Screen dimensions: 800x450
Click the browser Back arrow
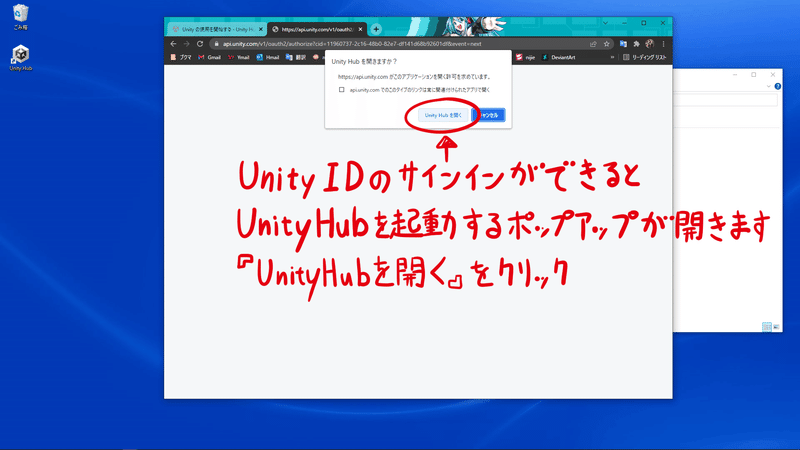click(x=173, y=44)
